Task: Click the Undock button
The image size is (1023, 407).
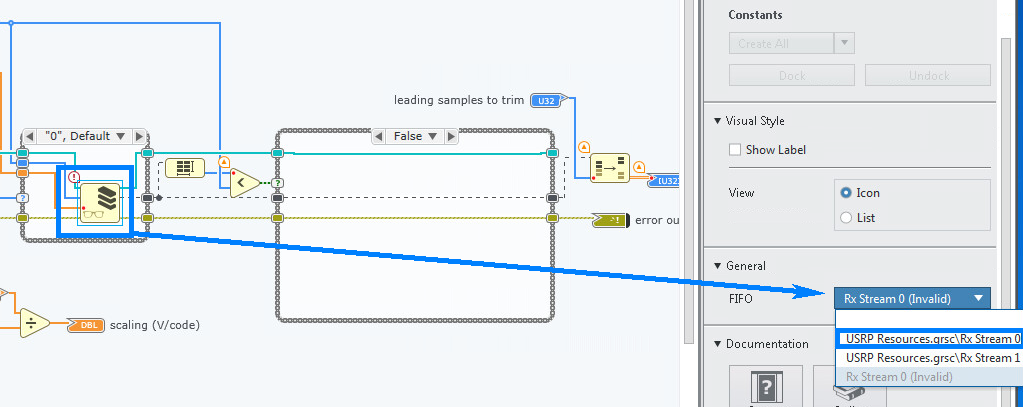Action: (x=927, y=76)
